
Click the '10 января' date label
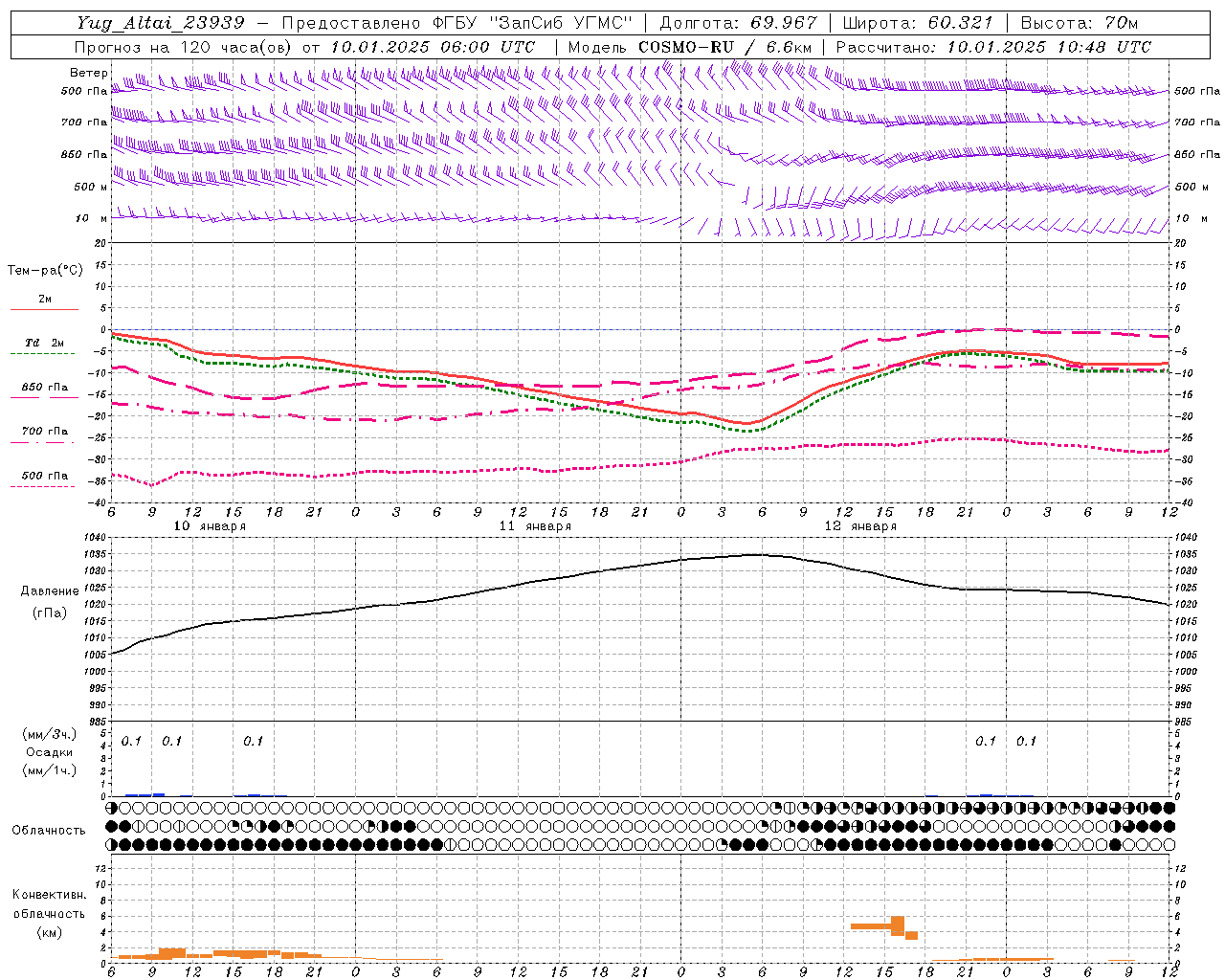(210, 526)
